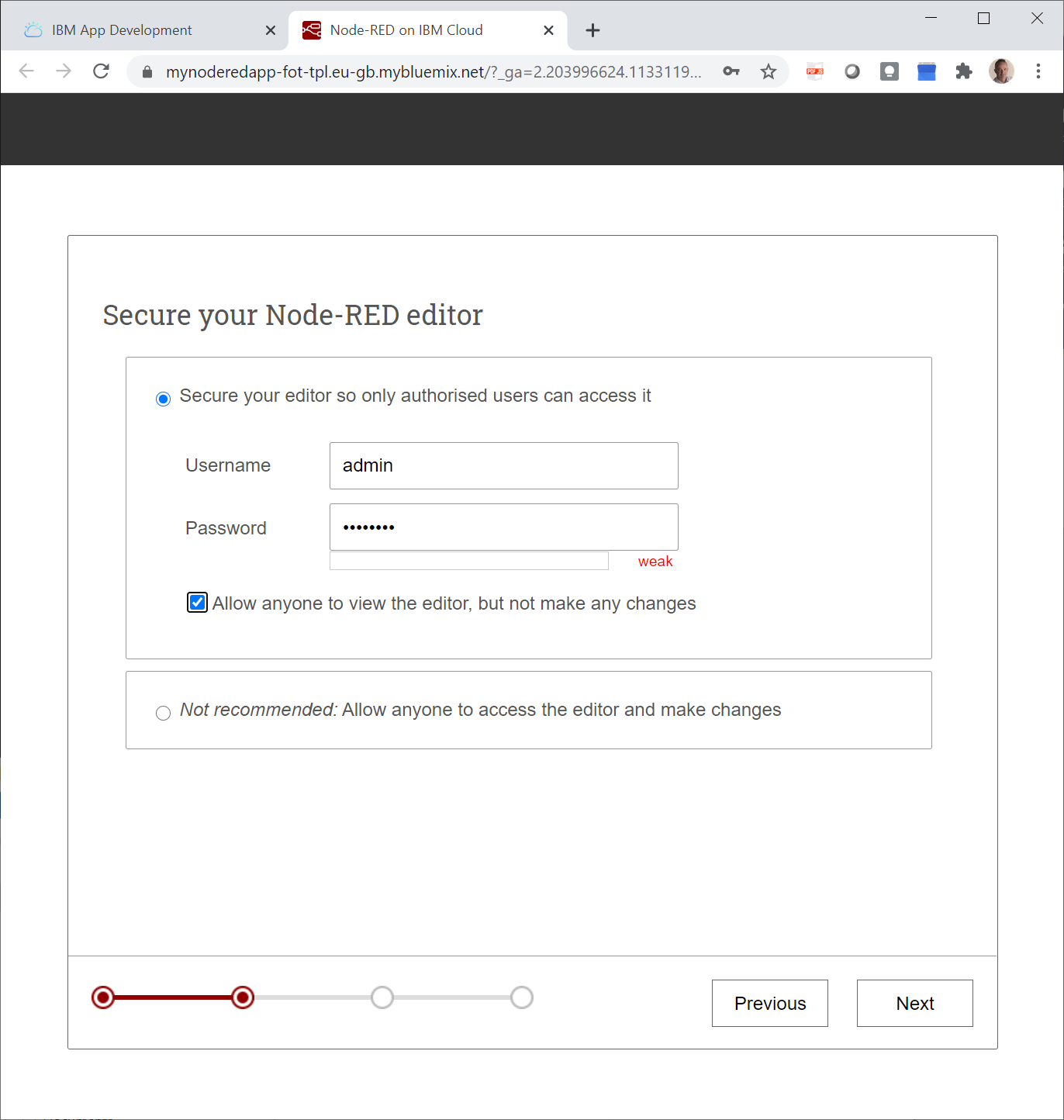Click the password strength meter bar
Screen dimensions: 1064x1120
coord(469,561)
